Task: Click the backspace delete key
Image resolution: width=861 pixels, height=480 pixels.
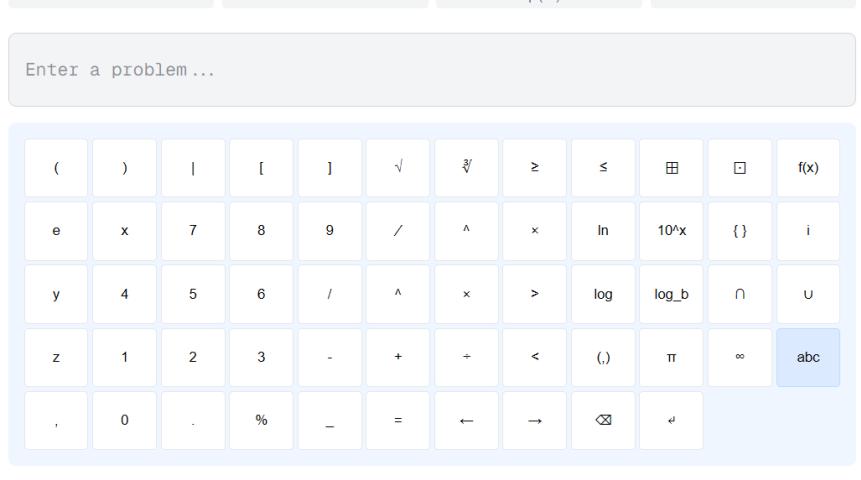Action: pos(603,420)
